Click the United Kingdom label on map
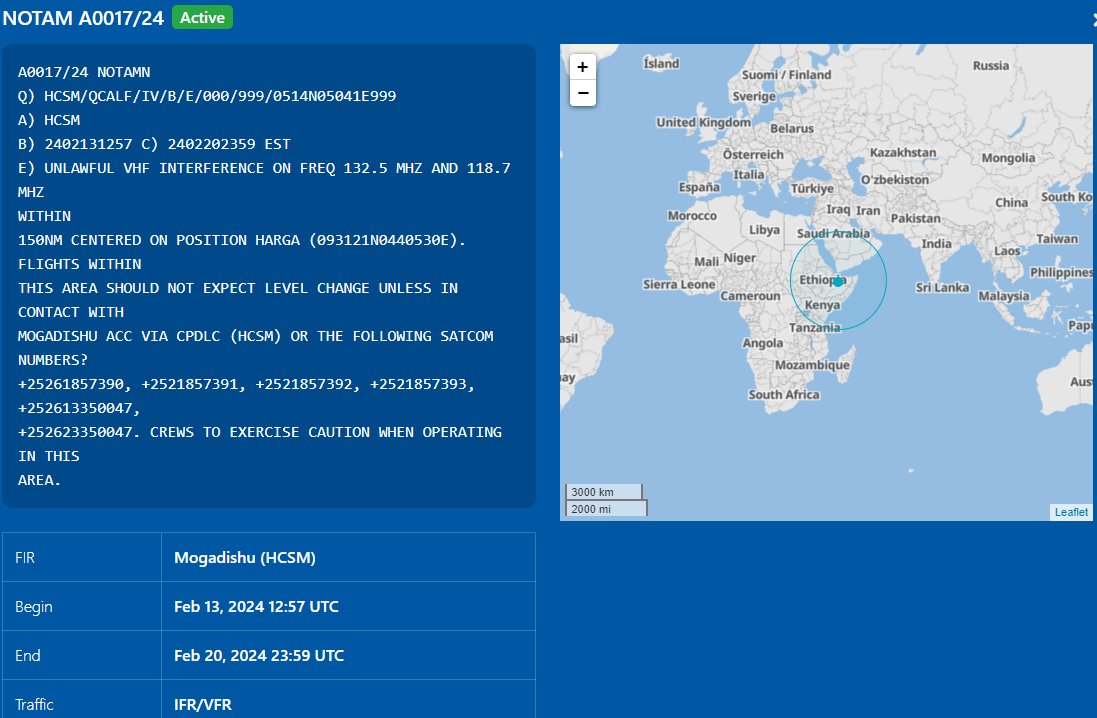The width and height of the screenshot is (1097, 718). 703,122
